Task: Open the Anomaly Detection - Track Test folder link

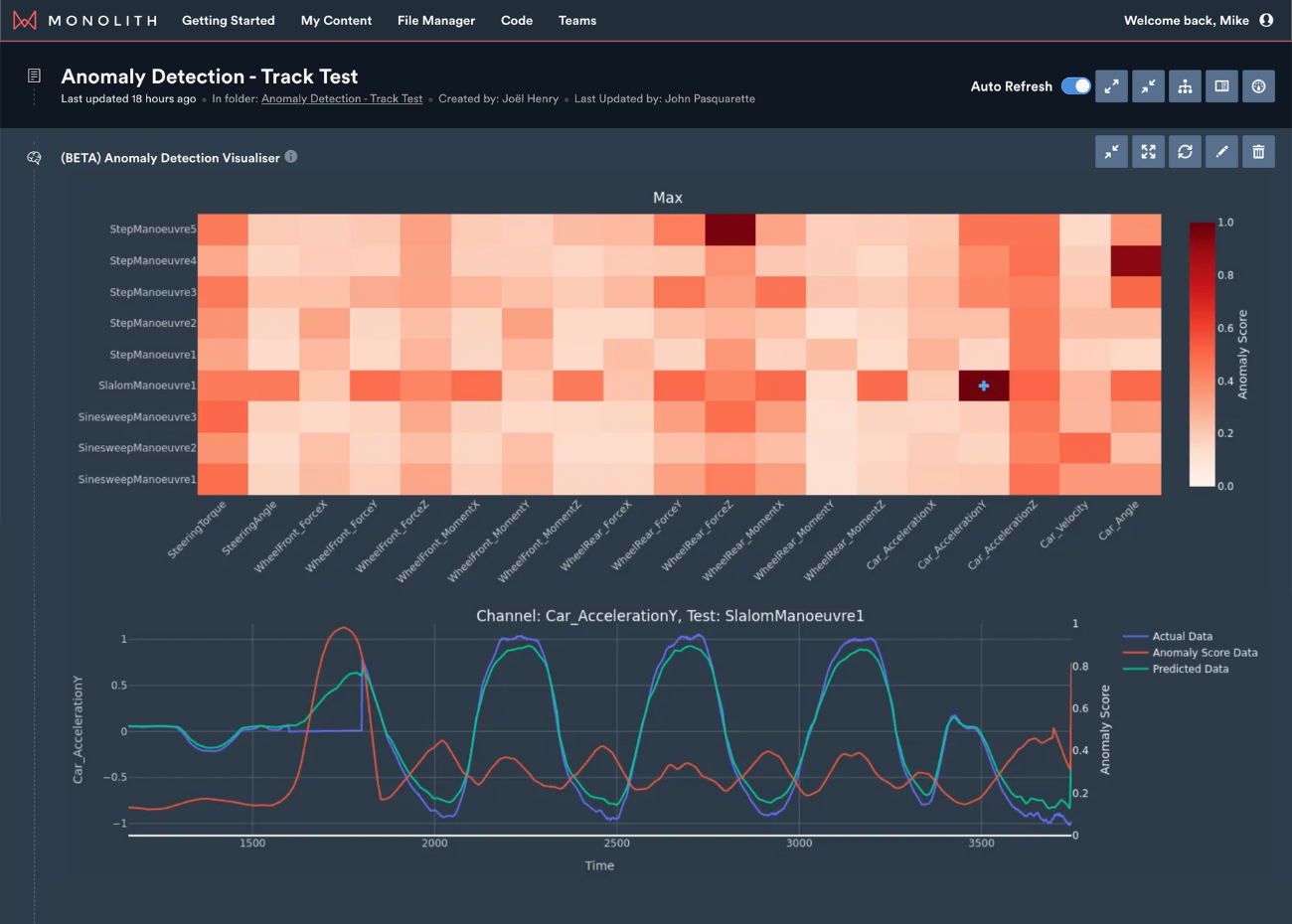Action: click(x=342, y=98)
